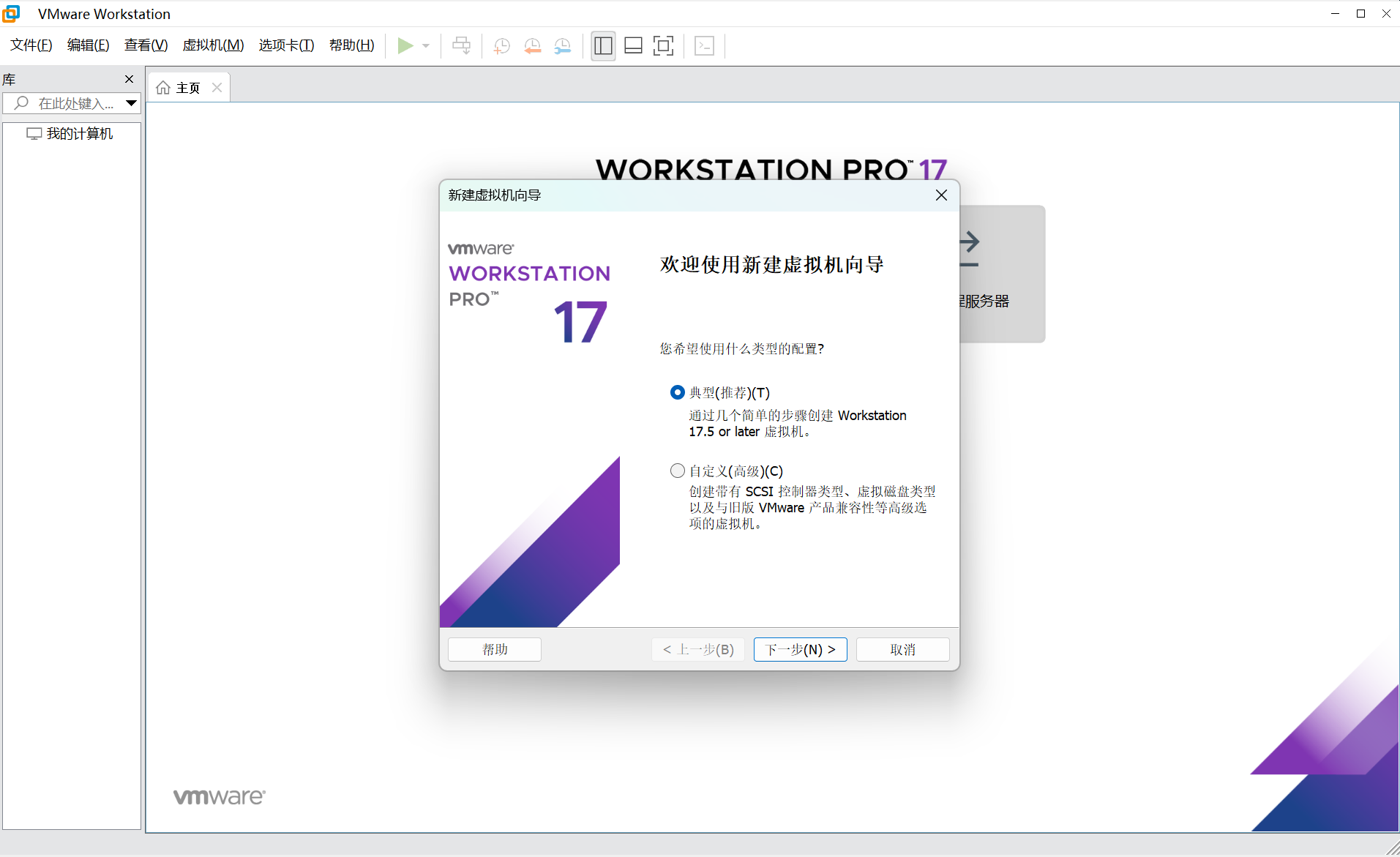Enter full screen mode icon
The height and width of the screenshot is (857, 1400).
tap(663, 45)
